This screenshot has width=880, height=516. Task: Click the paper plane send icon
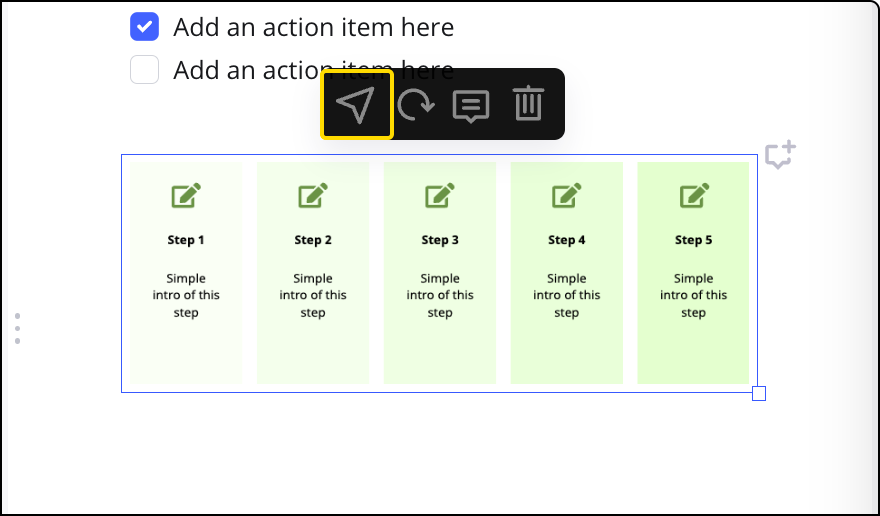coord(356,104)
